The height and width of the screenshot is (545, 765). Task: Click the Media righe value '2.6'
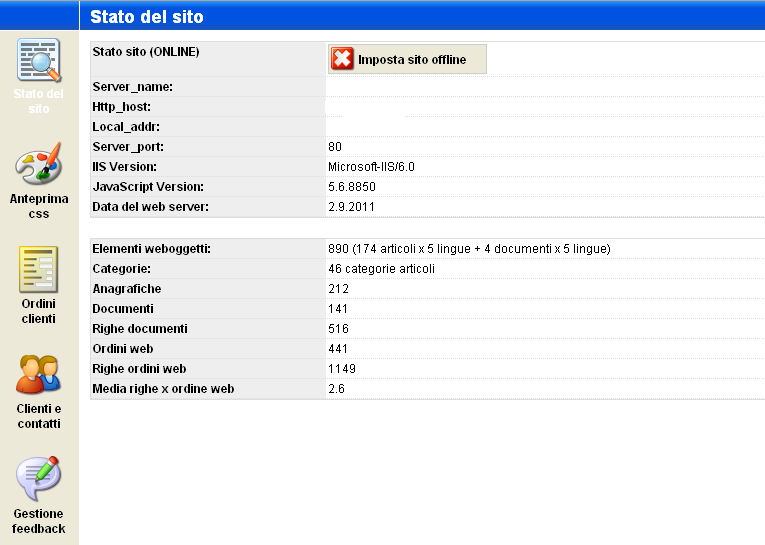[337, 389]
